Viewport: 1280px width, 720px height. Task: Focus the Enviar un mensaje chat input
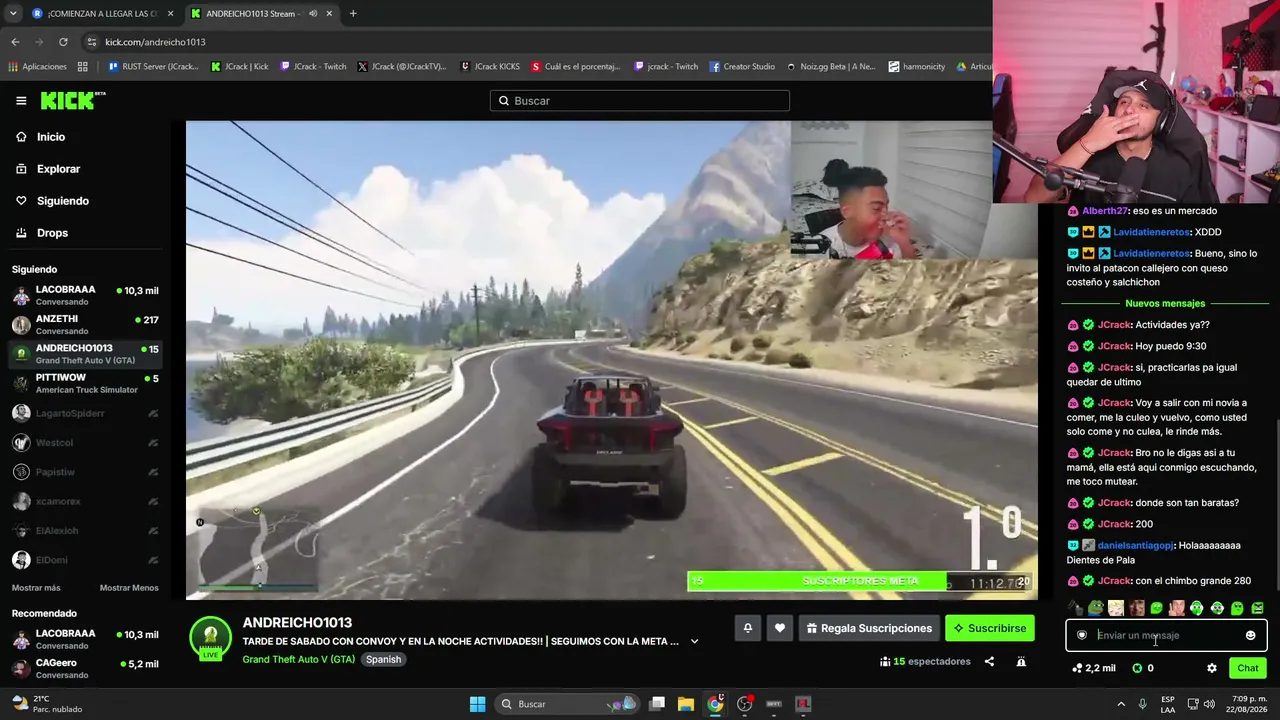pos(1166,635)
